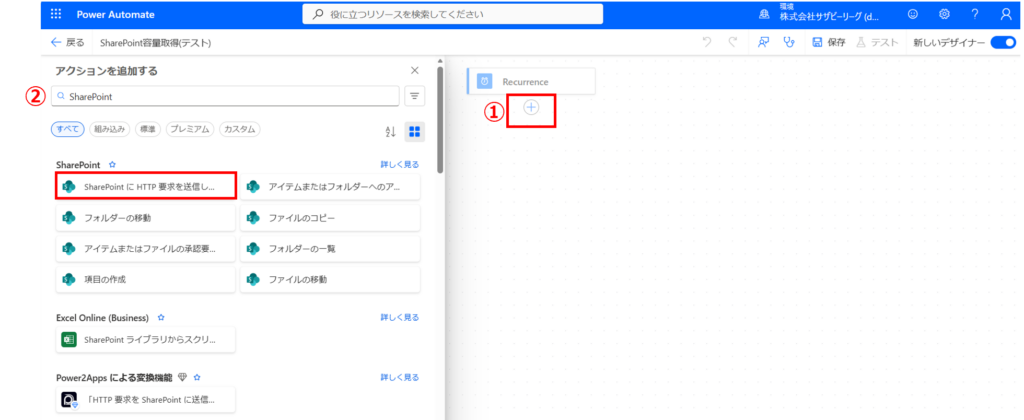Open the filter options next to search

point(415,96)
